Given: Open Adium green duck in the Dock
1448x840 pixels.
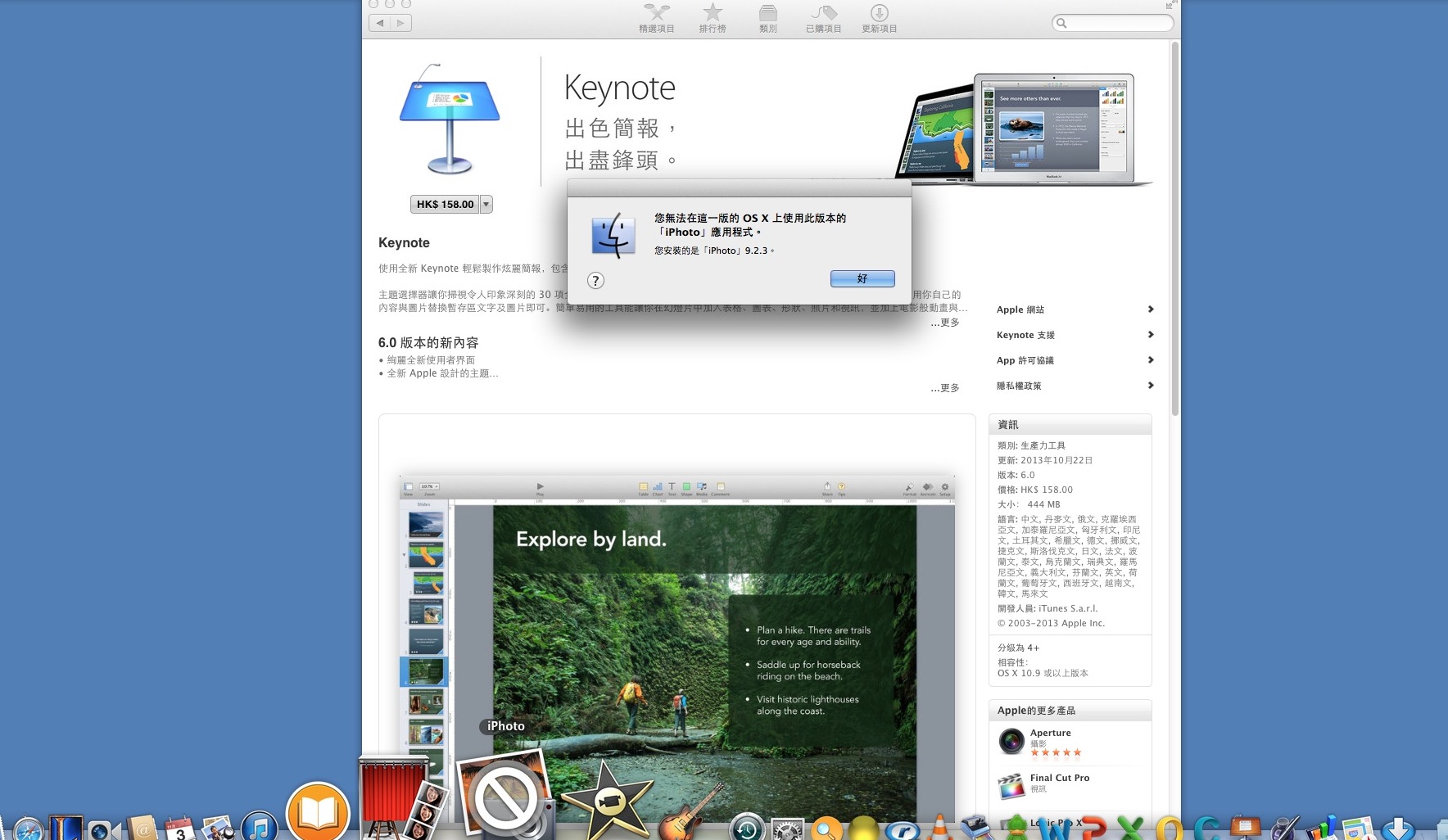Looking at the screenshot, I should coord(1016,828).
